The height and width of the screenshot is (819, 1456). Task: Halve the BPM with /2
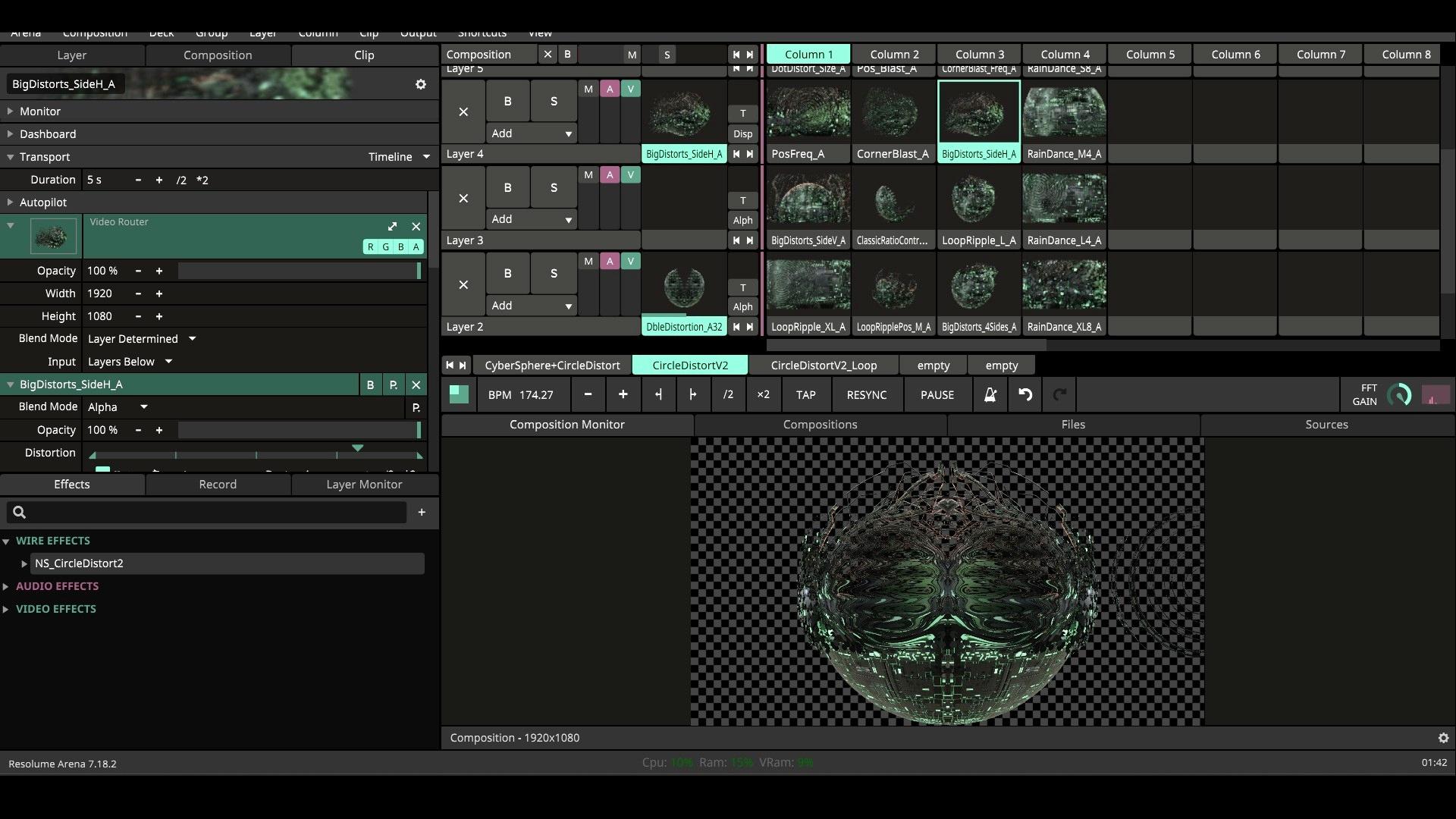728,395
